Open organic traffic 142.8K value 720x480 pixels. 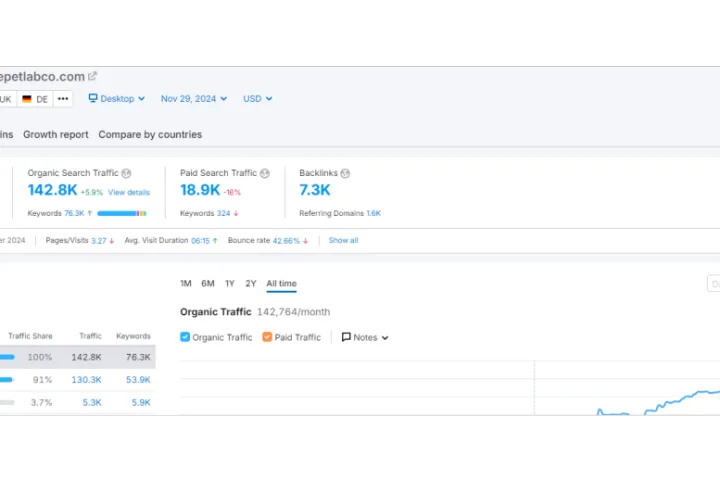52,190
